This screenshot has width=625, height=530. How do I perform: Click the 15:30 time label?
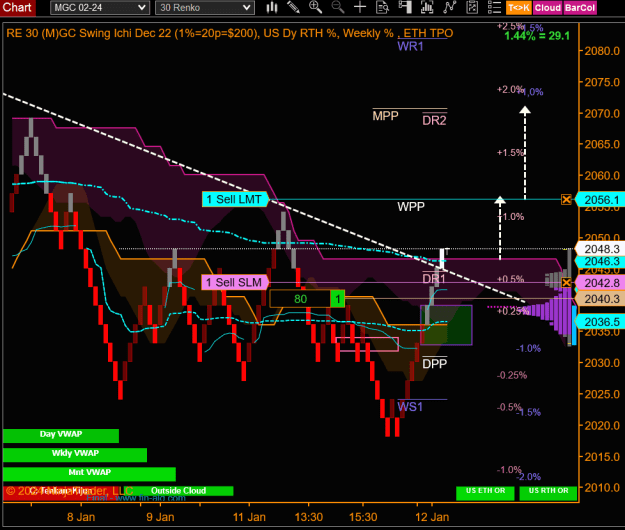coord(363,517)
